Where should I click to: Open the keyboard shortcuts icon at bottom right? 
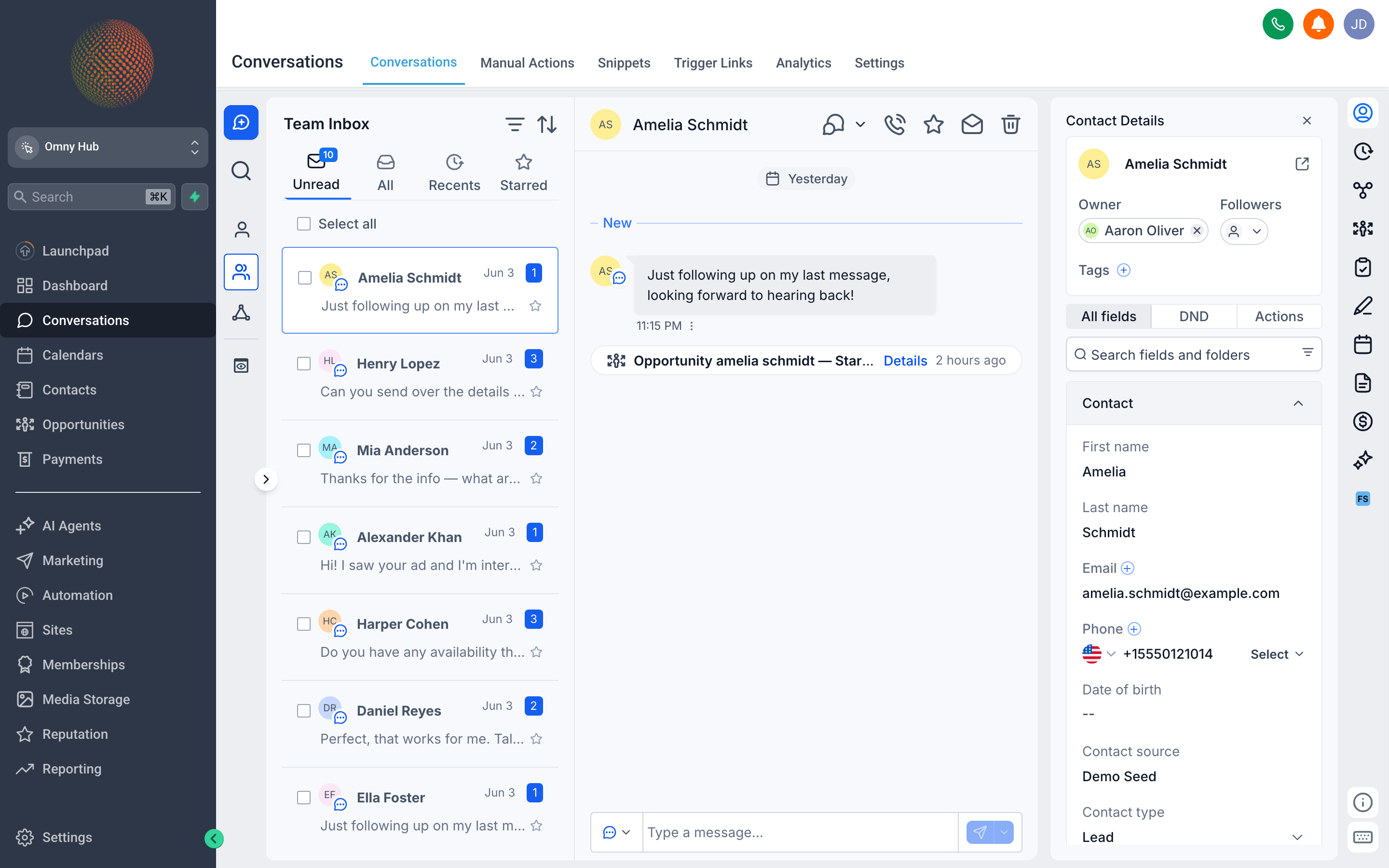(1362, 837)
